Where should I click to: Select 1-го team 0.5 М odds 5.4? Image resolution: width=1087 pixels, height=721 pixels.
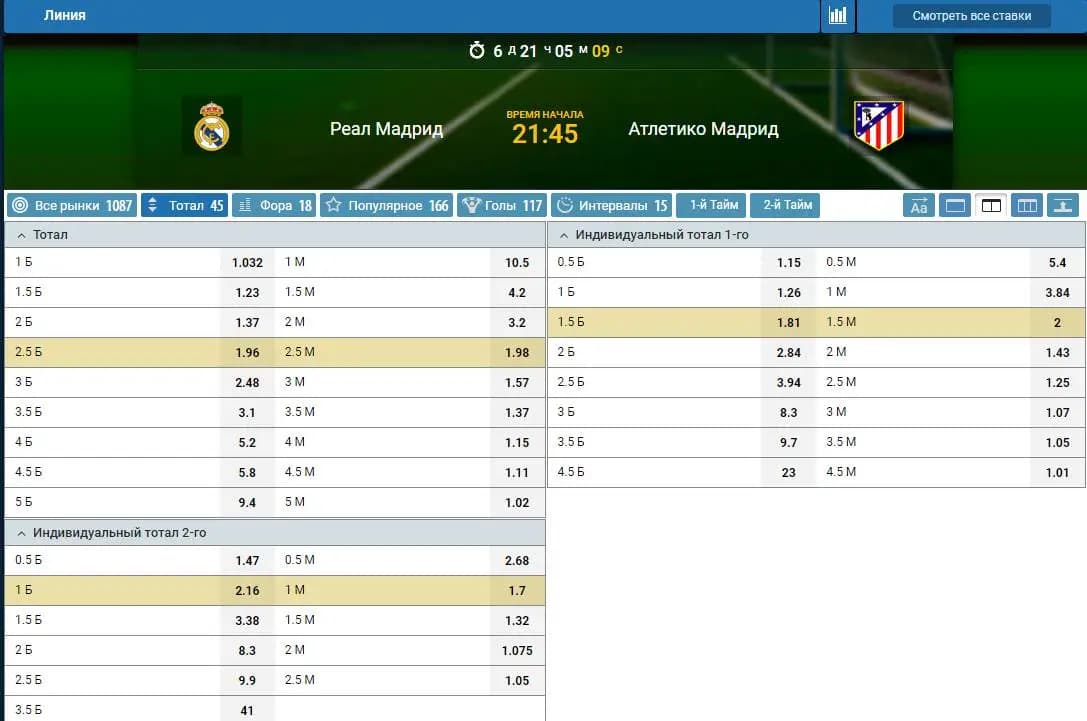(x=1057, y=263)
